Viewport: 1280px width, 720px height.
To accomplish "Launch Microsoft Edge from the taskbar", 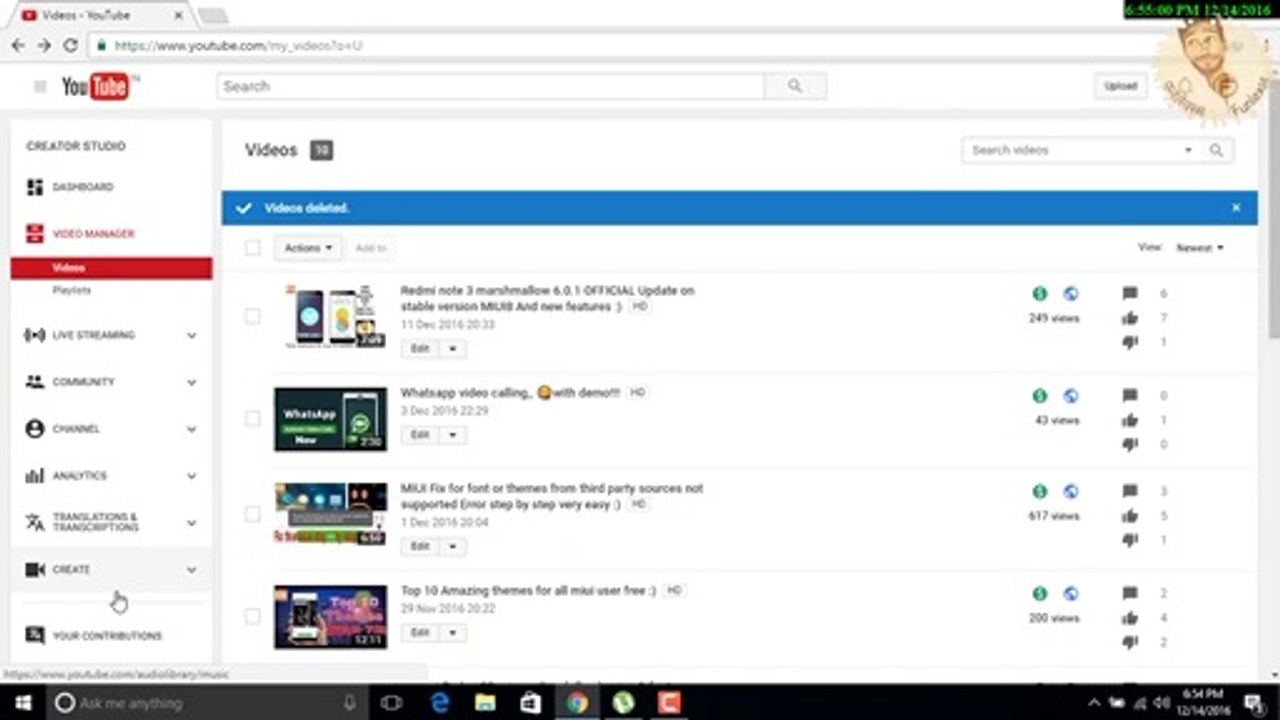I will click(x=440, y=703).
